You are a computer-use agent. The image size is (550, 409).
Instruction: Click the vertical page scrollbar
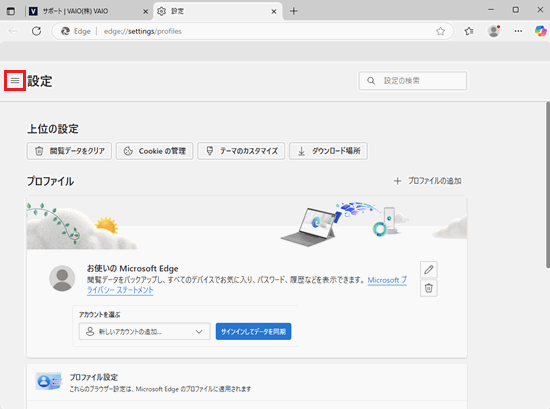click(548, 186)
